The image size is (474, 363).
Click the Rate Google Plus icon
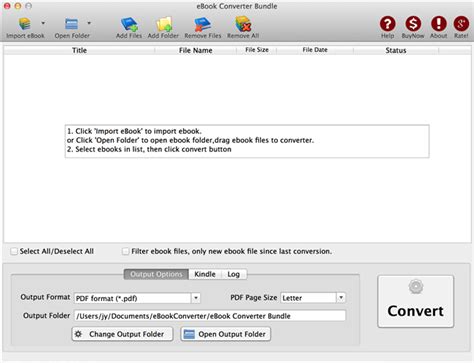coord(461,24)
